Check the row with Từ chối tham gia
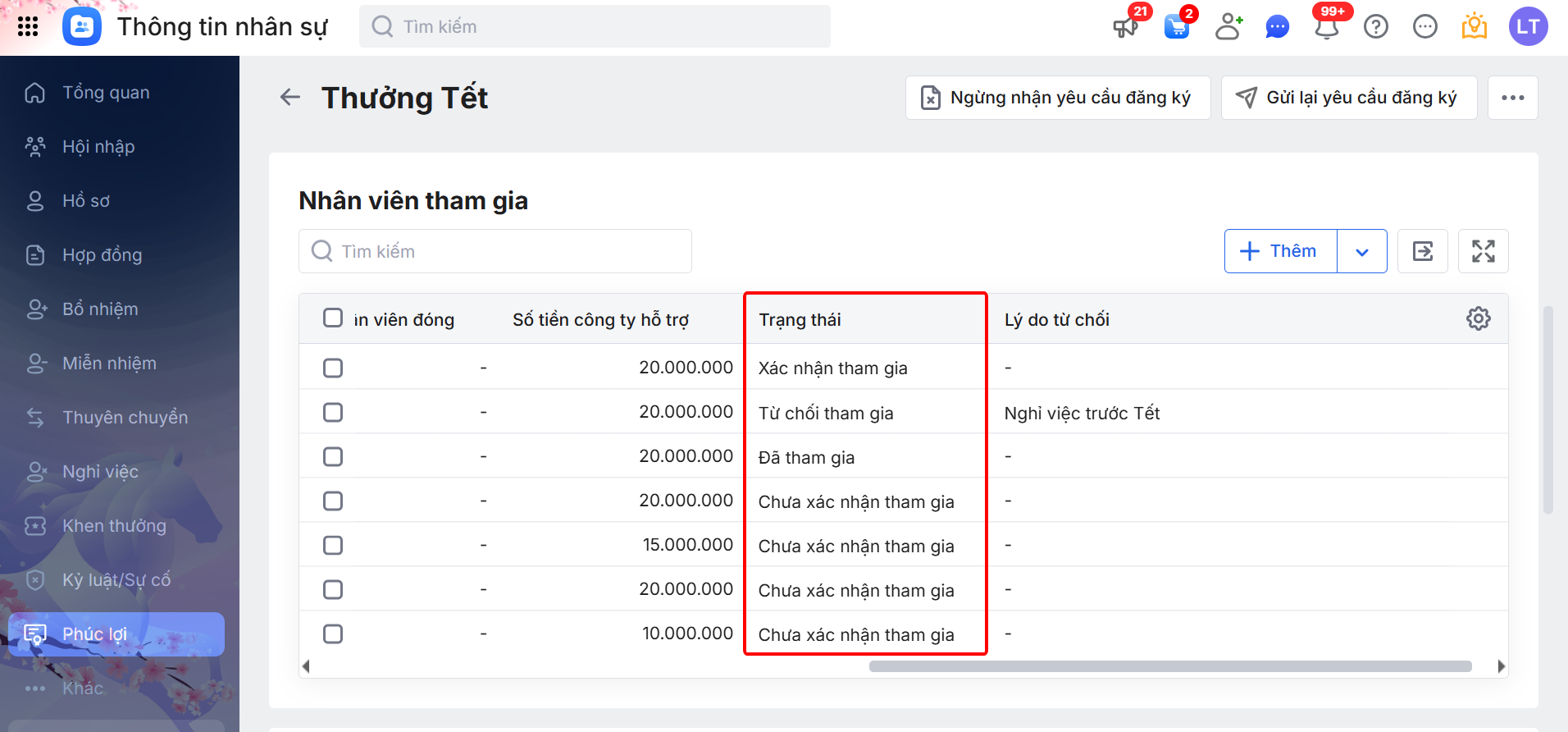 coord(333,412)
